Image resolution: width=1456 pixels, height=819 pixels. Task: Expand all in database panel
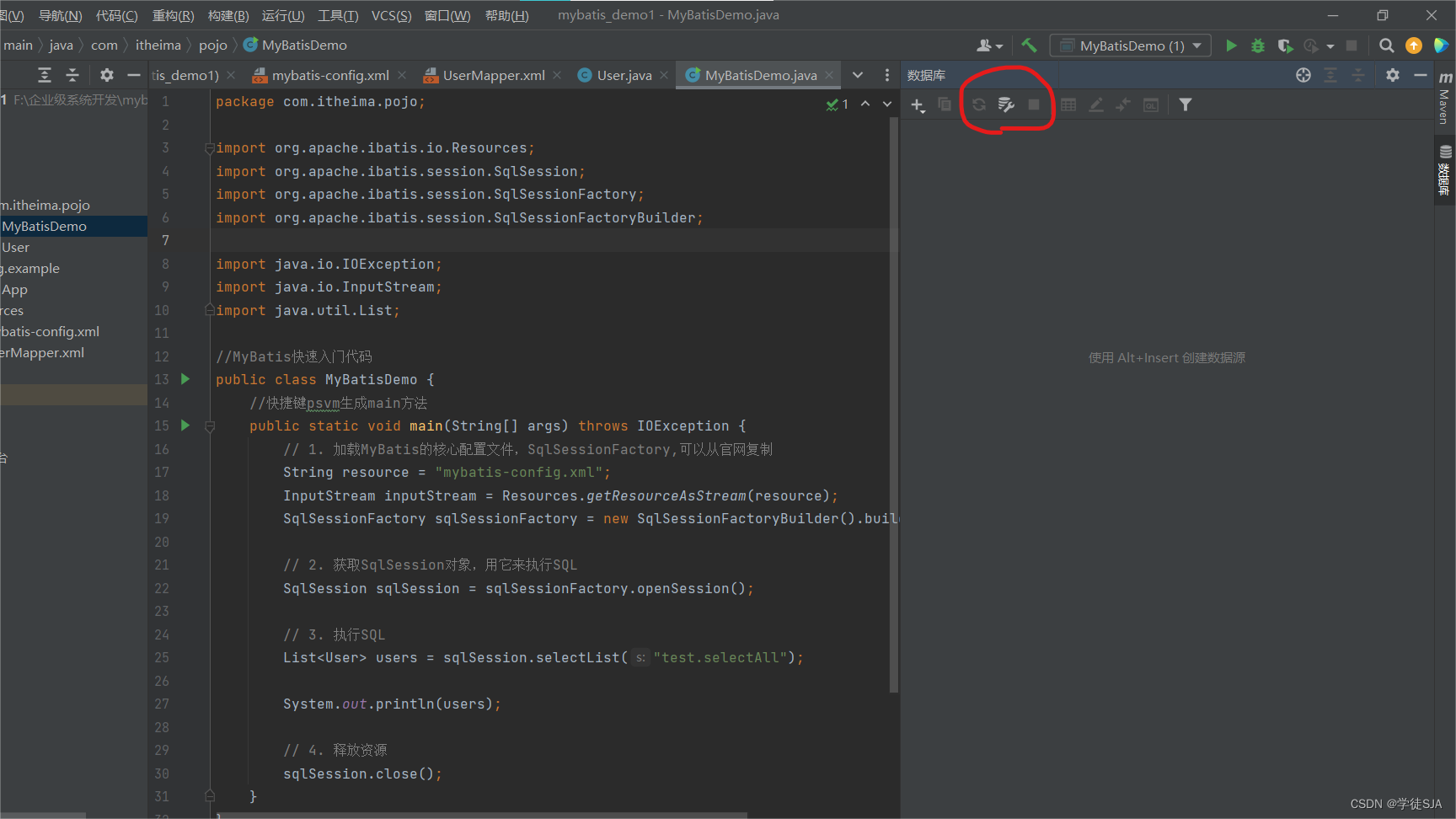pos(1330,75)
